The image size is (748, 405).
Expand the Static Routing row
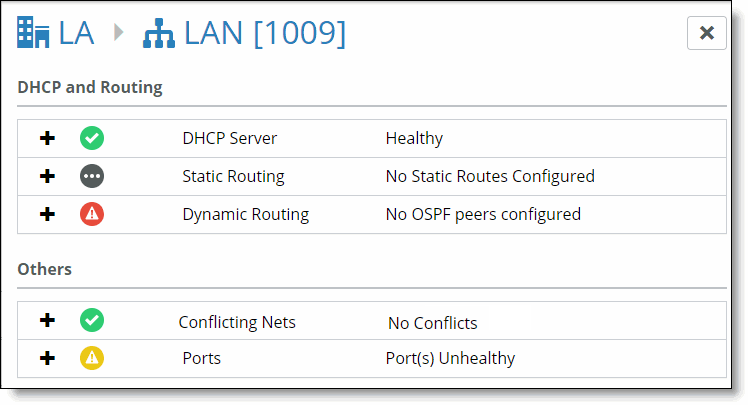pyautogui.click(x=47, y=176)
